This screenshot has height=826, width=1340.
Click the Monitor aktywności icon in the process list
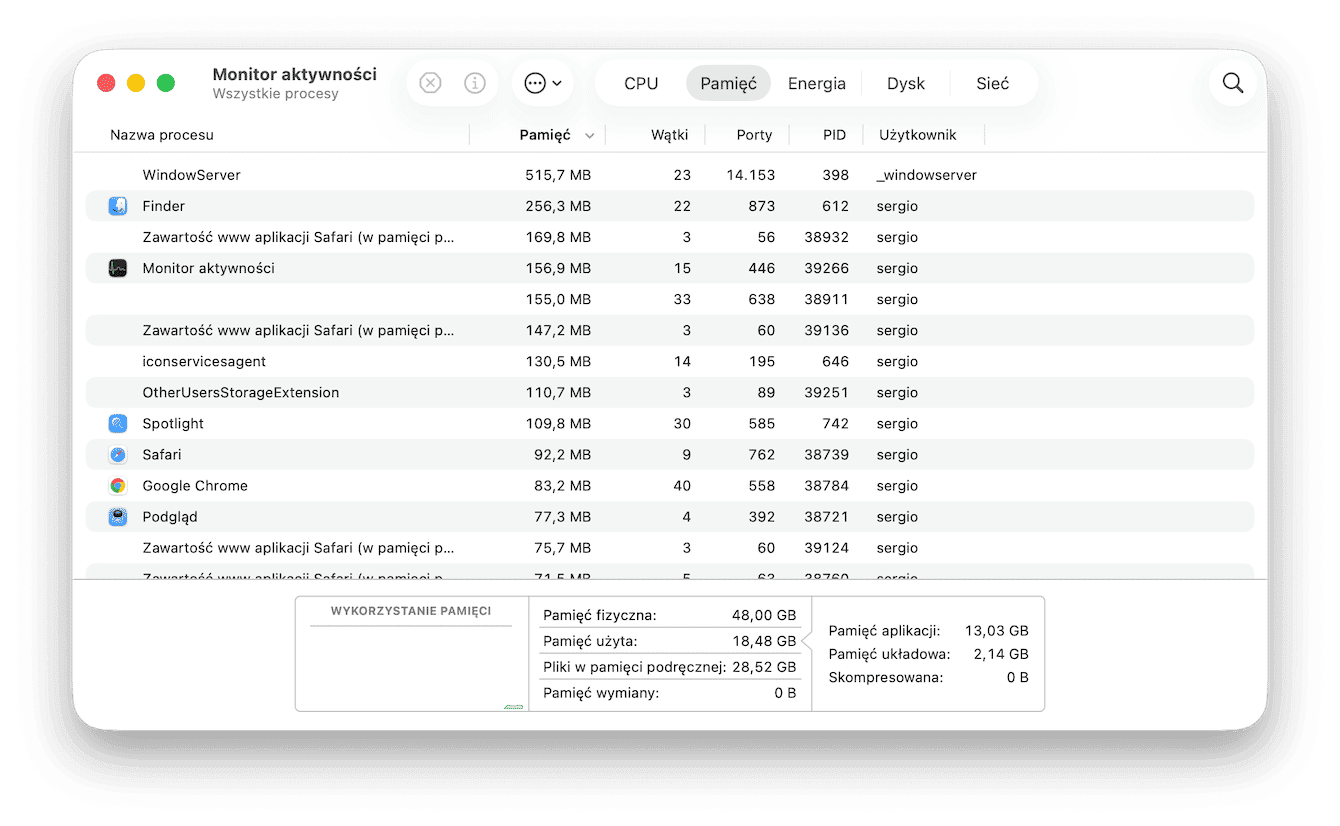click(x=118, y=268)
